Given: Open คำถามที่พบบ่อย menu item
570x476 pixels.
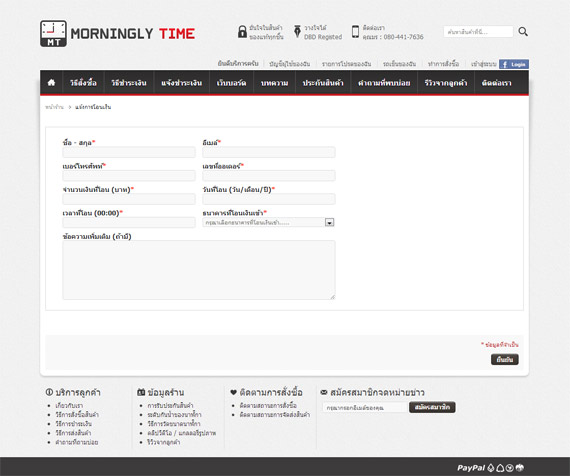Looking at the screenshot, I should pos(384,83).
